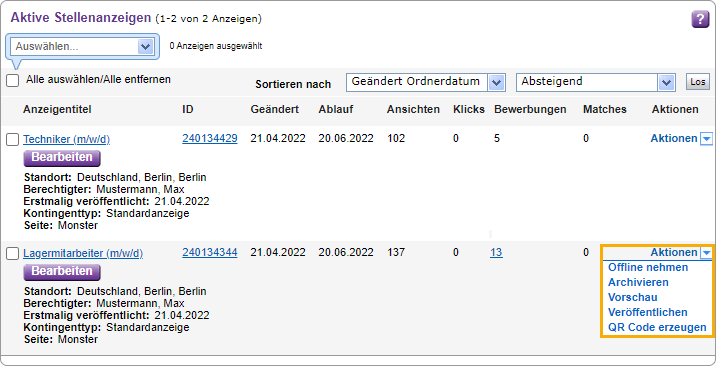This screenshot has height=366, width=716.
Task: Expand the Geändert Ordnerdatum sort dropdown
Action: point(425,82)
